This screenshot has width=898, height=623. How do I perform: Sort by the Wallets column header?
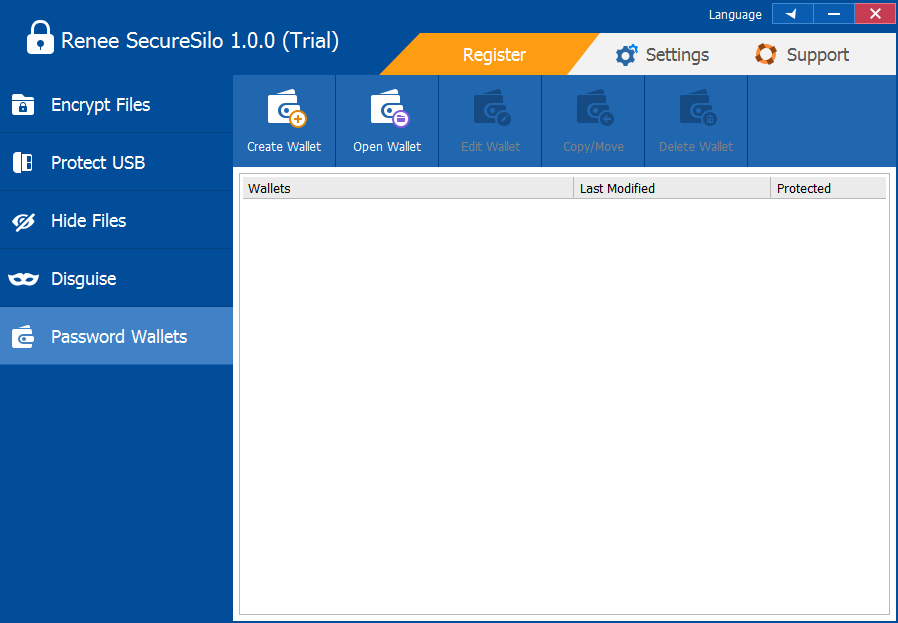408,188
